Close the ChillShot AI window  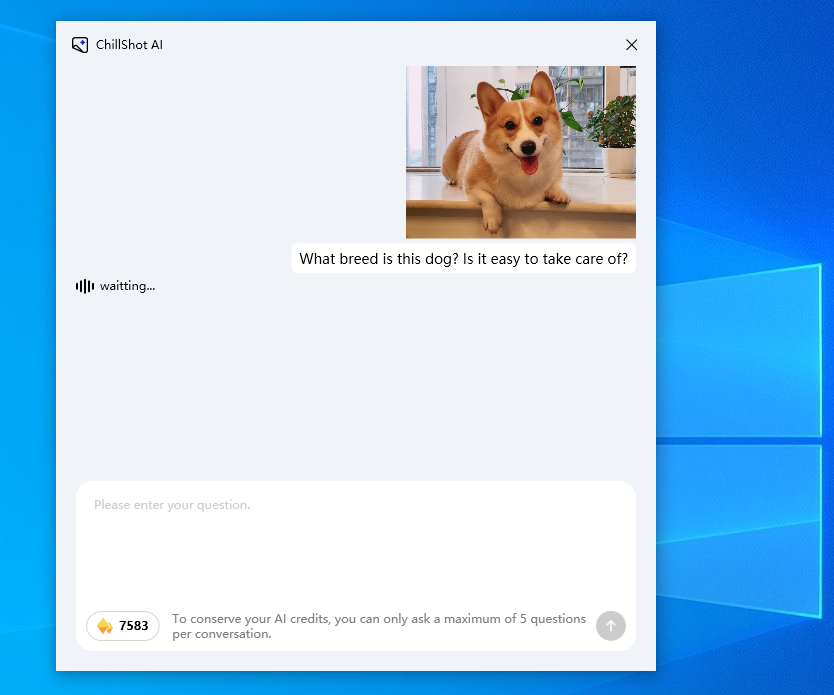tap(631, 44)
